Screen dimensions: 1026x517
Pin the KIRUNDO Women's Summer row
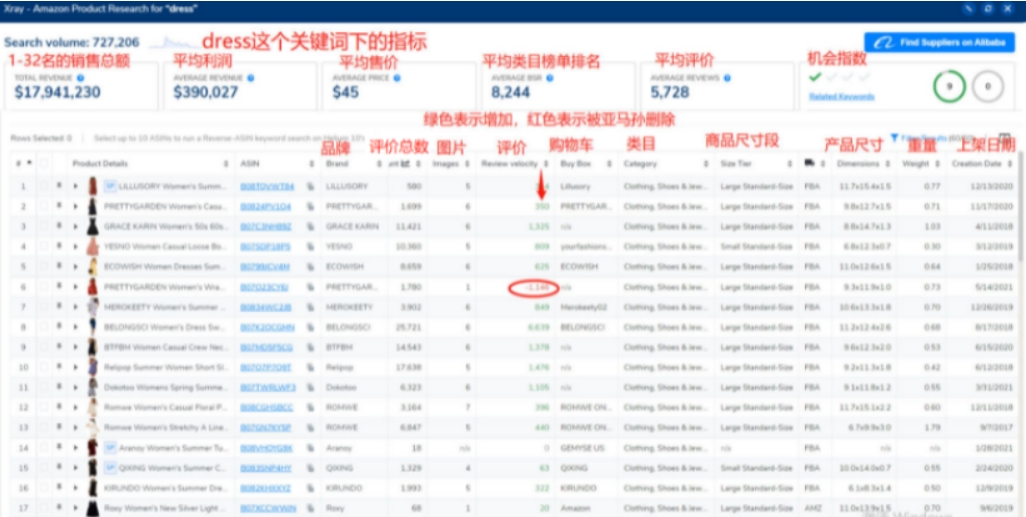coord(60,488)
